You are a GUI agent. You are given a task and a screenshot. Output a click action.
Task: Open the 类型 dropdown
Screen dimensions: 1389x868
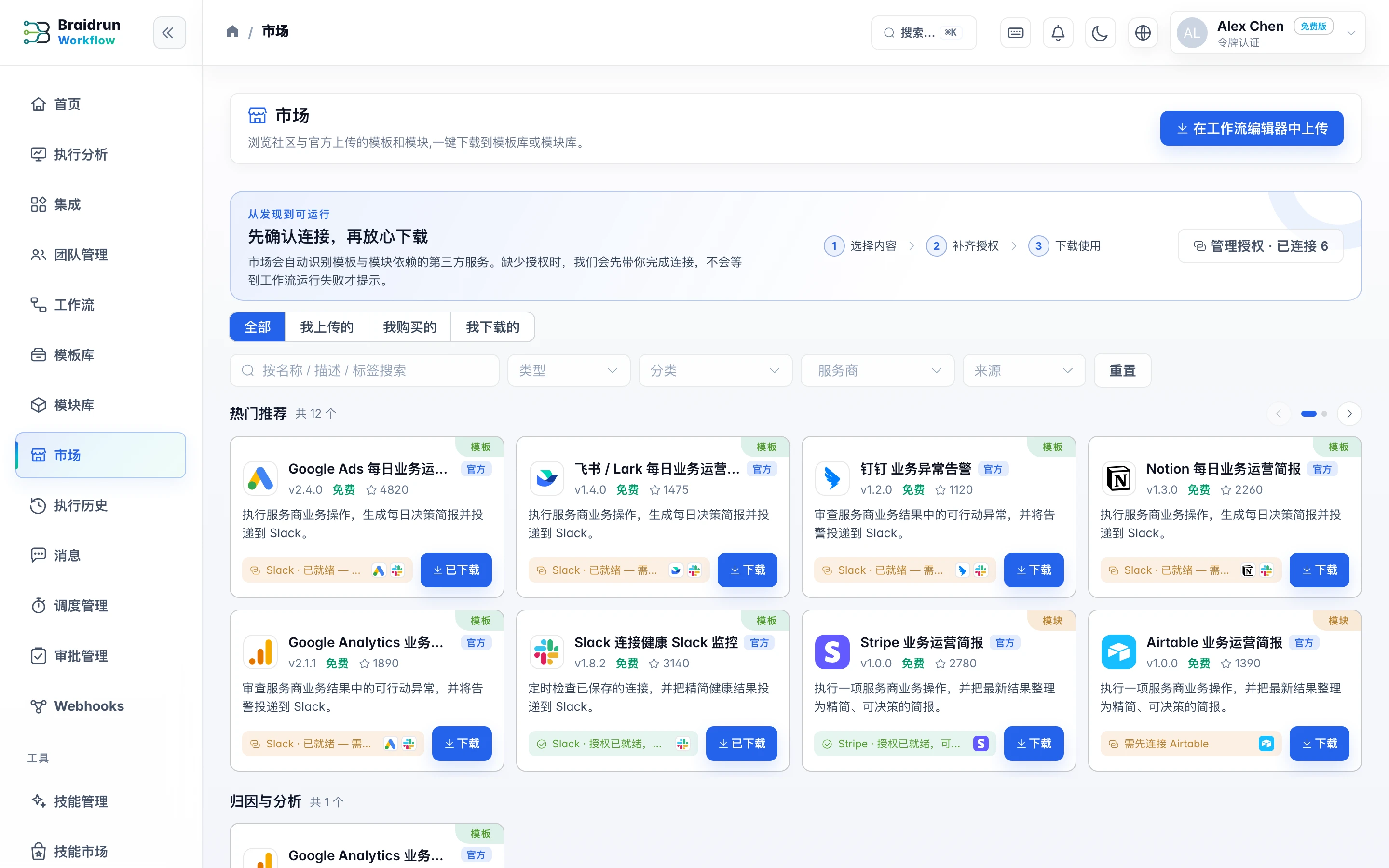point(569,370)
